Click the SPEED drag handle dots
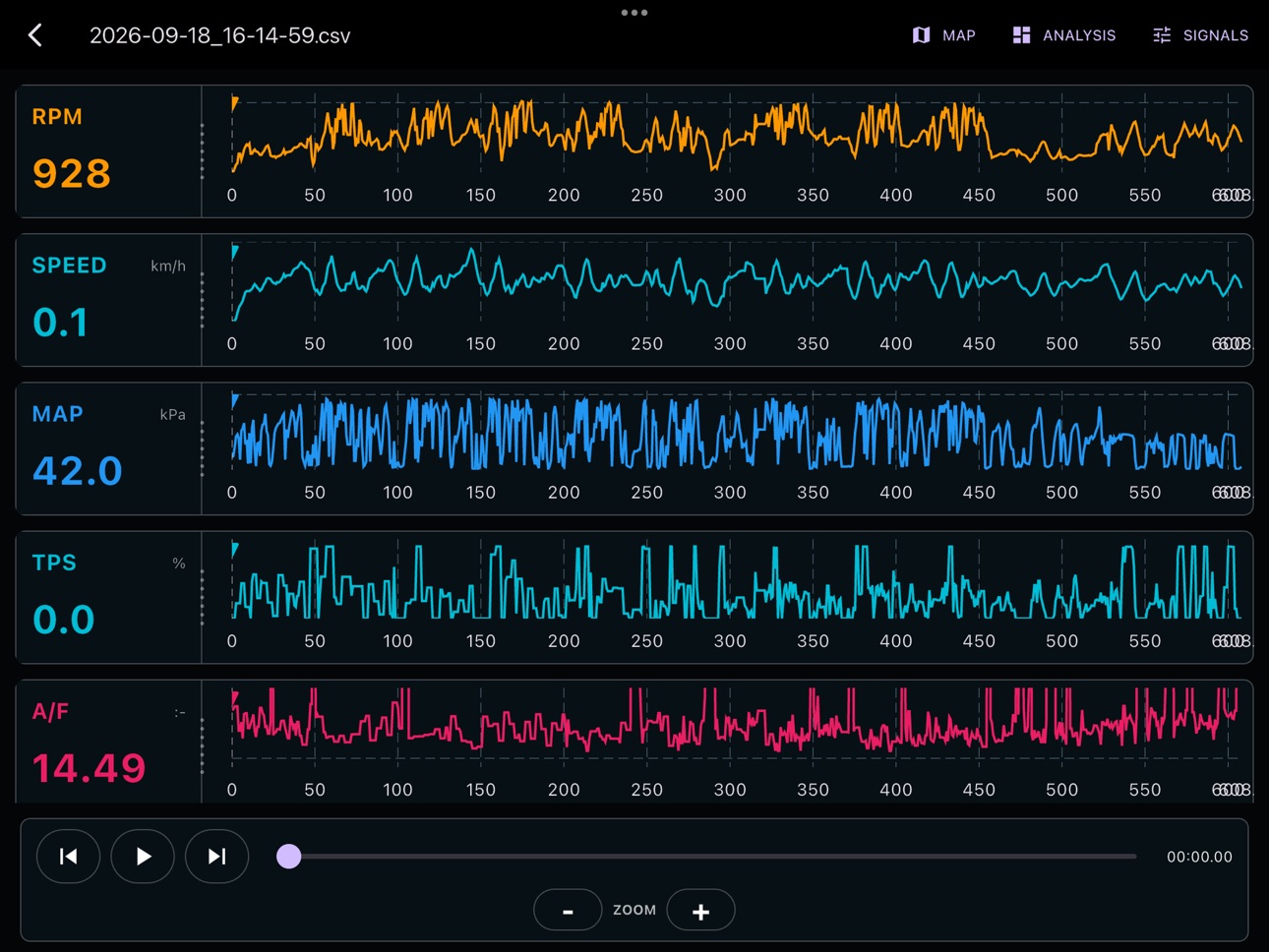Screen dimensions: 1269x952 click(x=203, y=300)
